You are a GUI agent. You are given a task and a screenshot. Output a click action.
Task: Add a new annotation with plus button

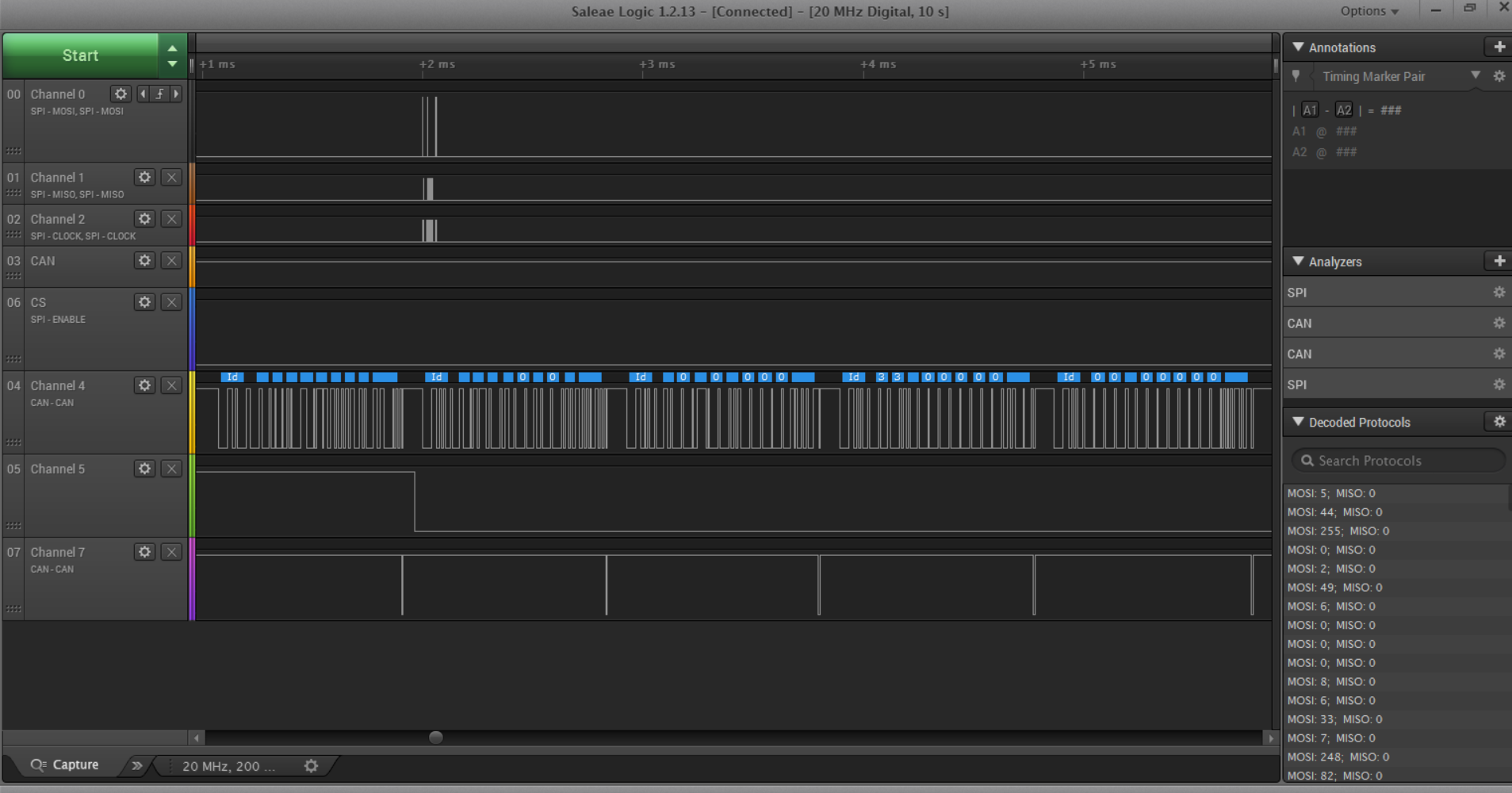pyautogui.click(x=1499, y=48)
